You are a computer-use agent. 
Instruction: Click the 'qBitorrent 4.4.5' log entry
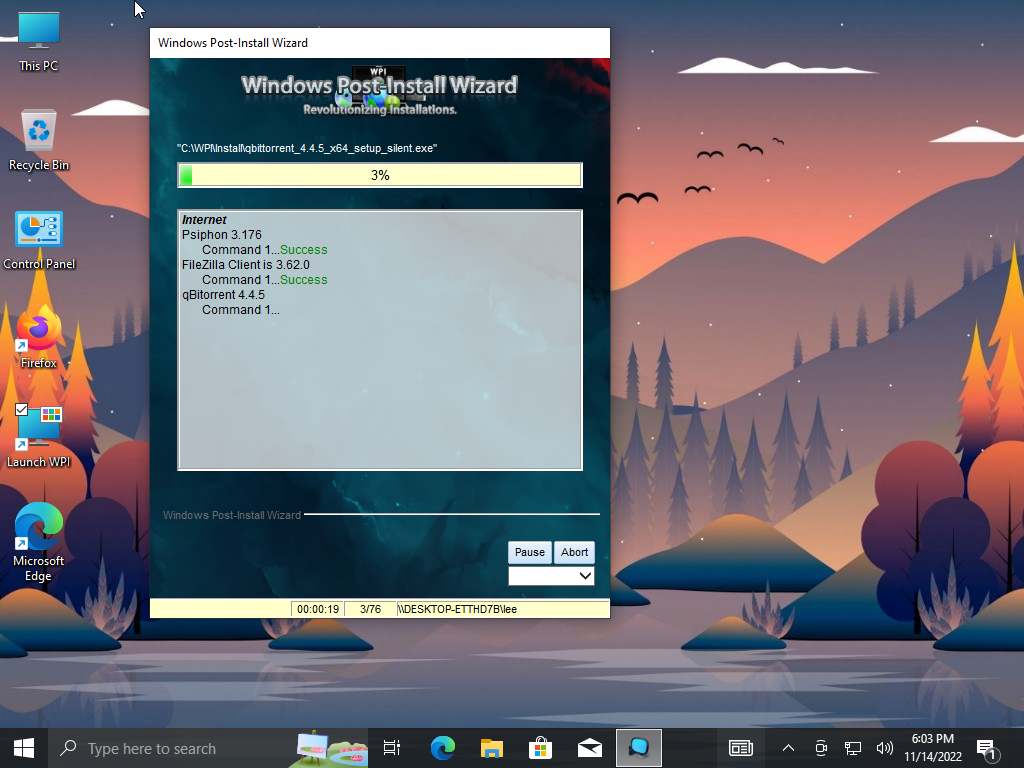click(223, 295)
